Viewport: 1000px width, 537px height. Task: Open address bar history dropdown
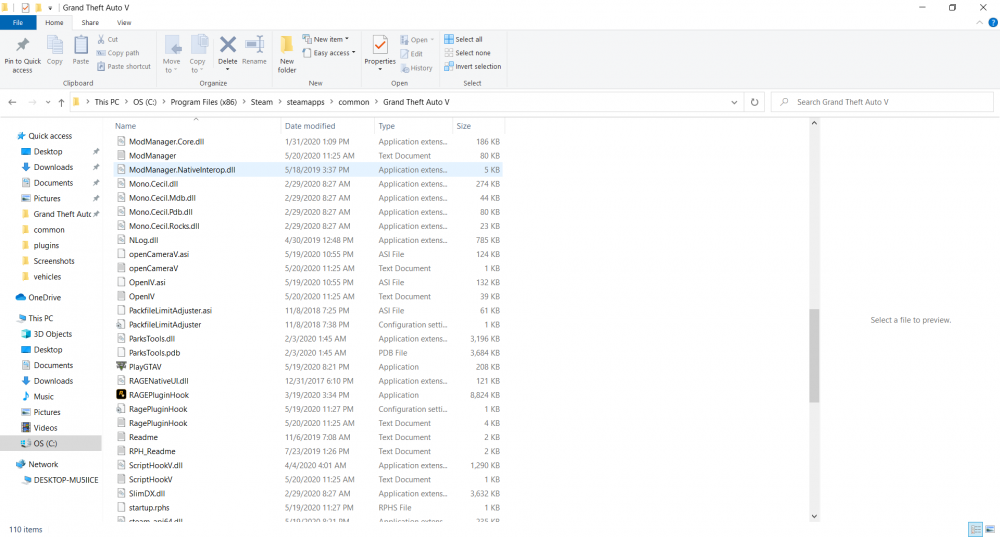pyautogui.click(x=735, y=102)
